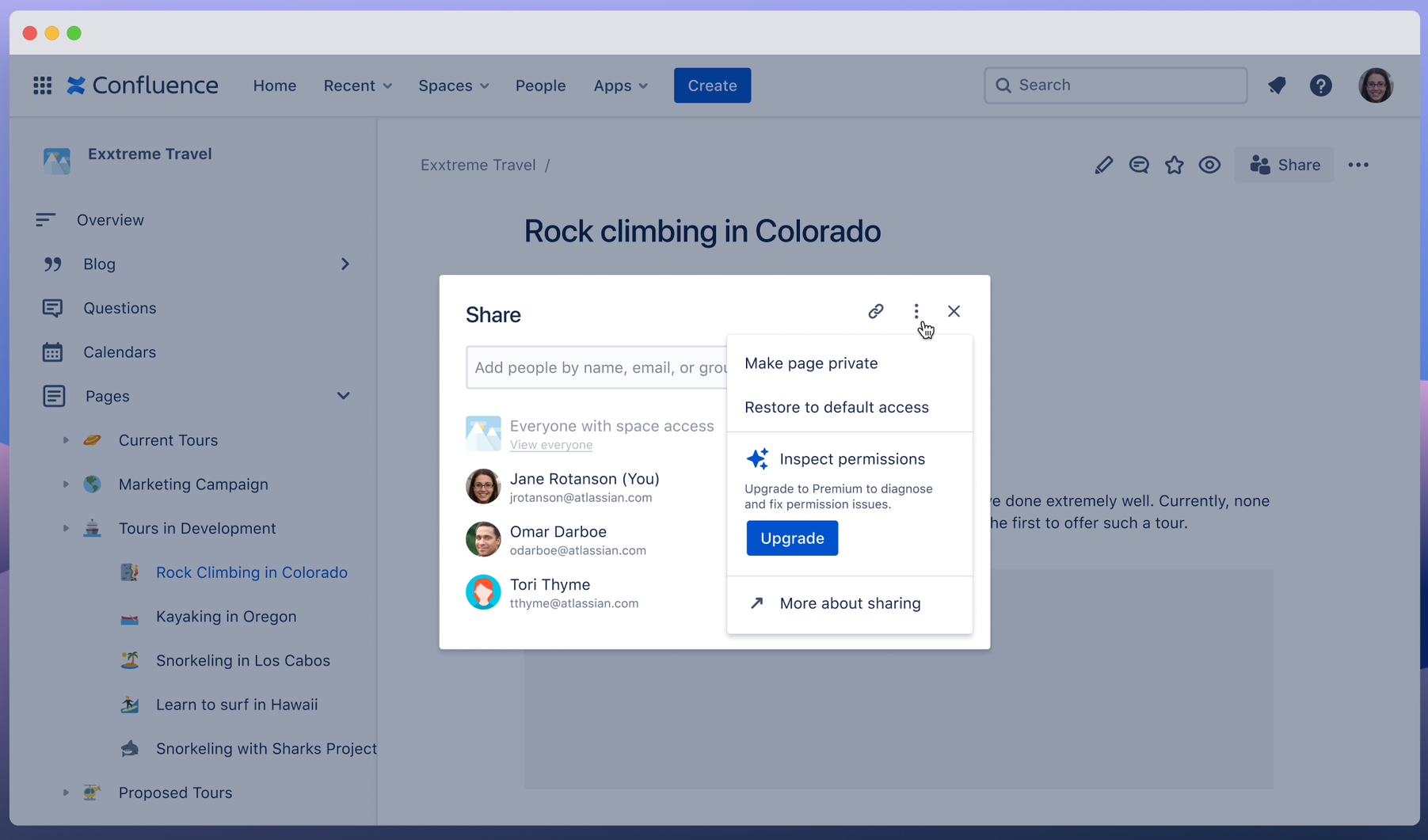Open the Spaces dropdown

tap(454, 86)
